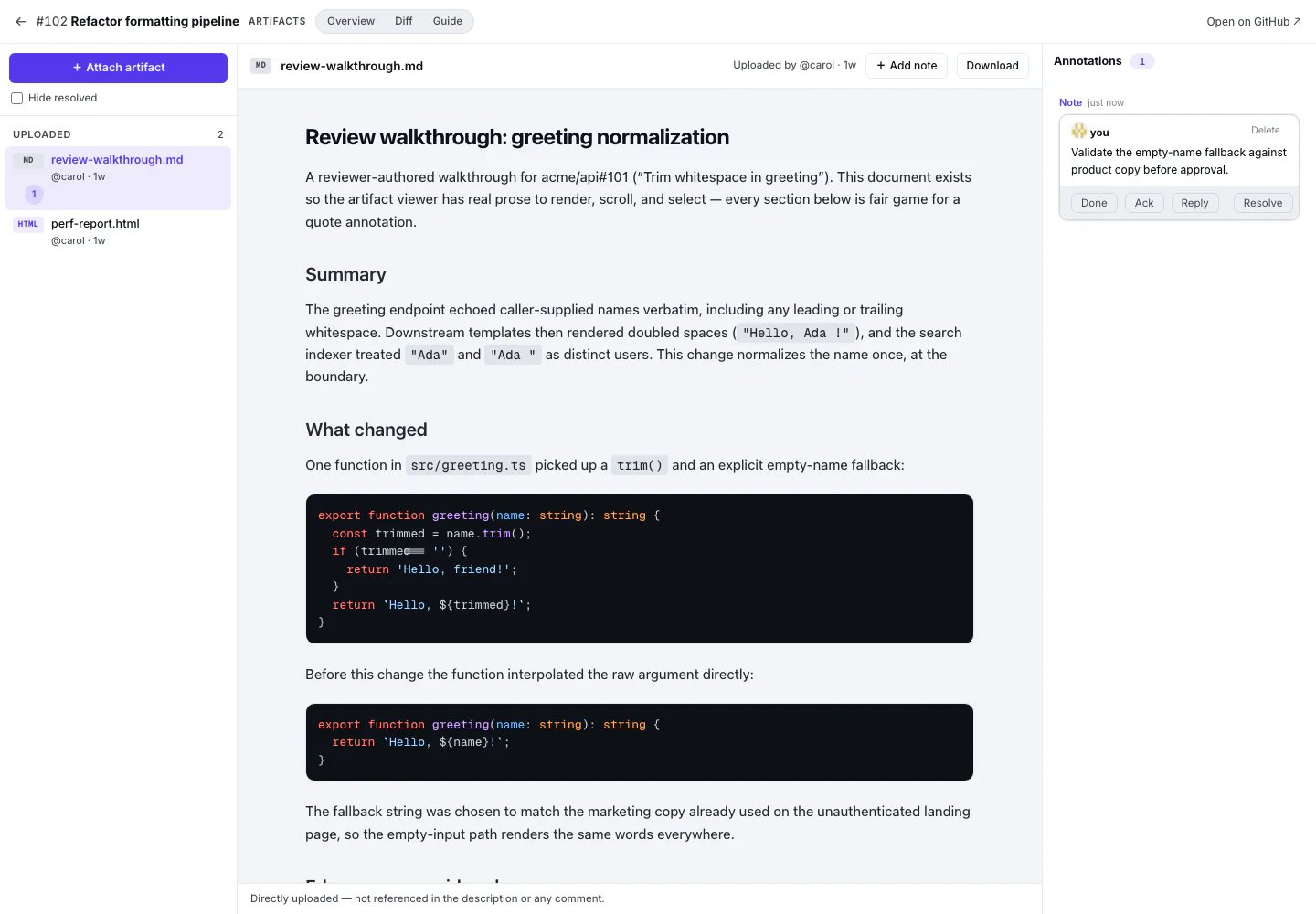Go back using the left arrow icon
This screenshot has height=914, width=1316.
[20, 21]
